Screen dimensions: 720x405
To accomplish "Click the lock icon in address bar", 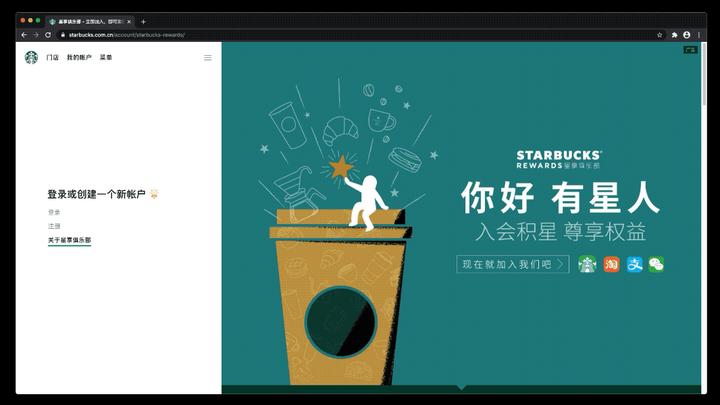I will [x=63, y=35].
